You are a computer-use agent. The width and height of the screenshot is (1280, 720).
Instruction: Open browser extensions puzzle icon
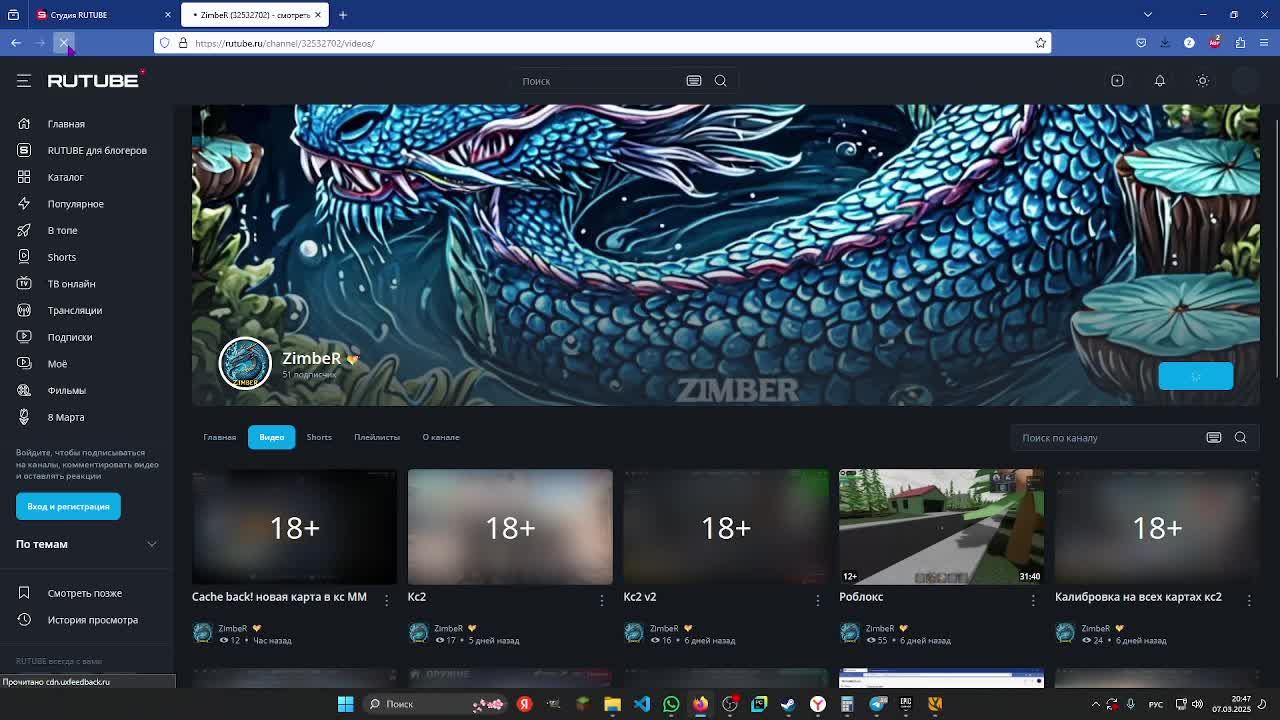click(1240, 43)
